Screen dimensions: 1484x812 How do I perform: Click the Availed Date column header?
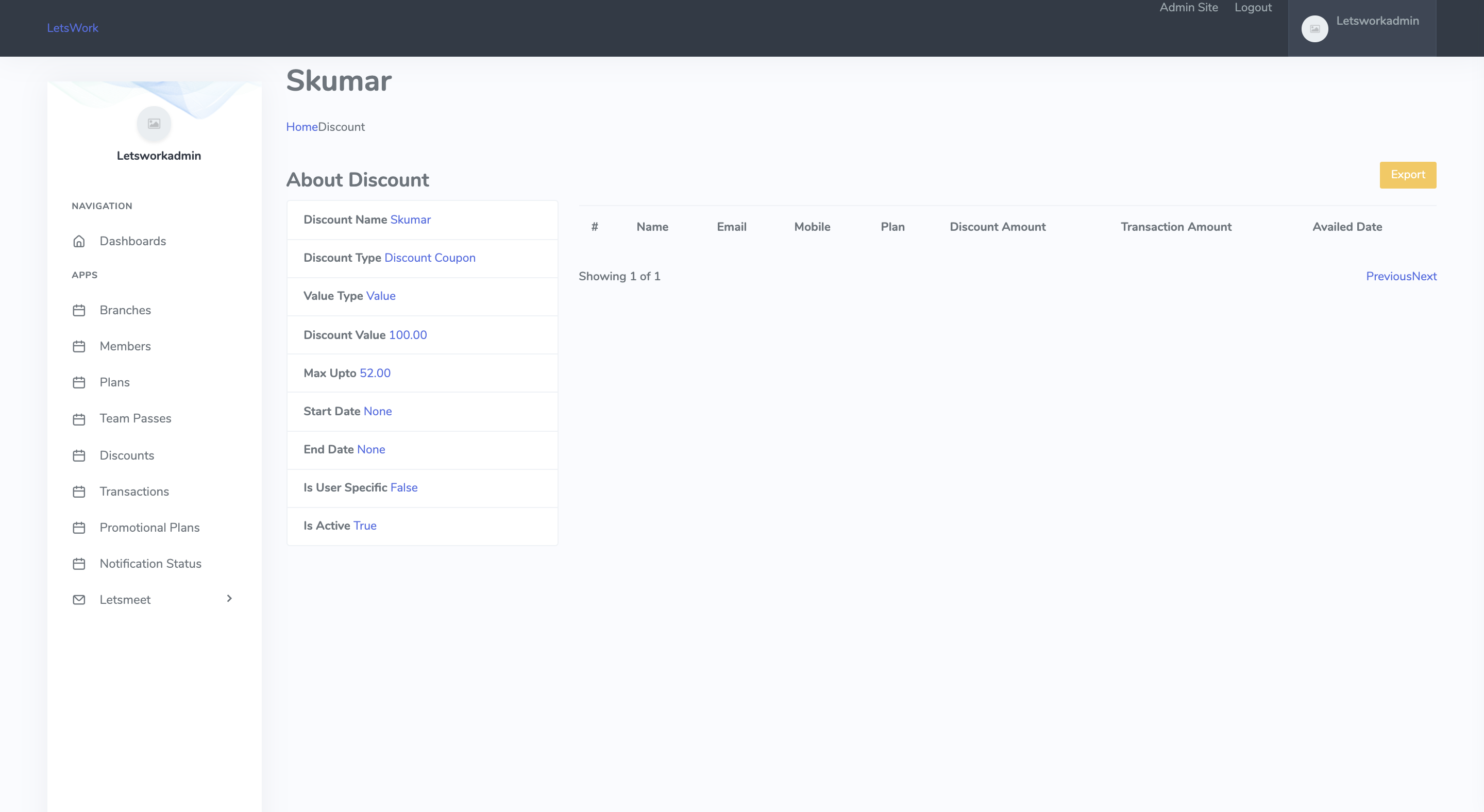[x=1347, y=227]
